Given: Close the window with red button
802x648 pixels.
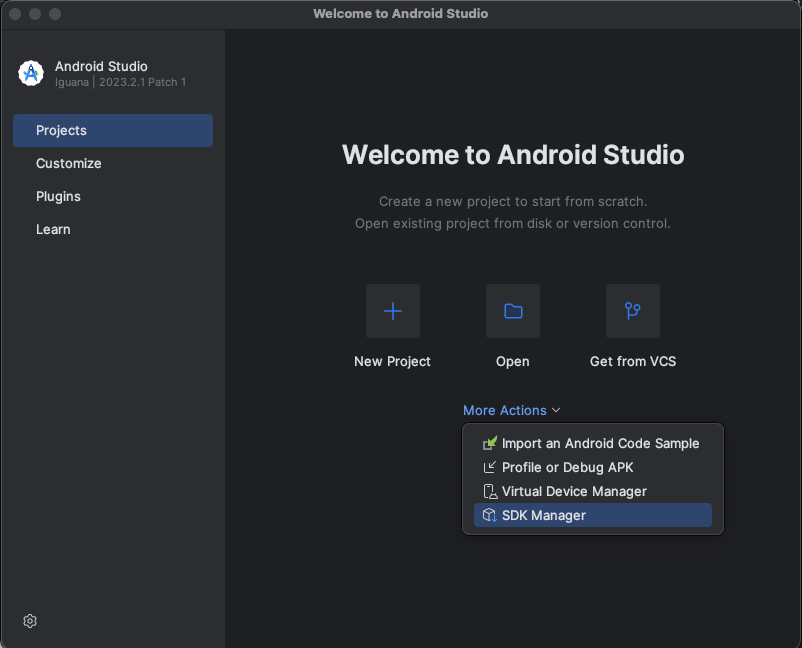Looking at the screenshot, I should point(15,14).
